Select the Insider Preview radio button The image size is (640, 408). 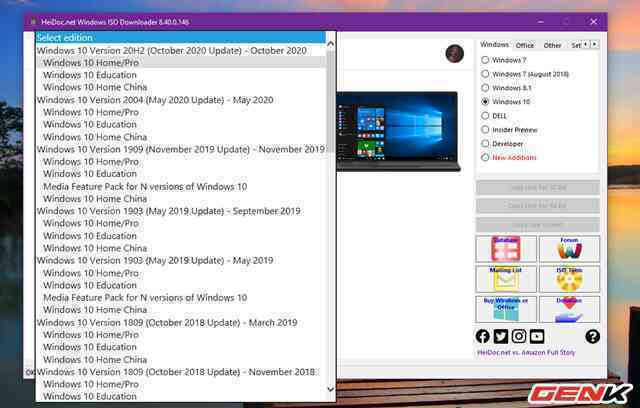pyautogui.click(x=485, y=130)
